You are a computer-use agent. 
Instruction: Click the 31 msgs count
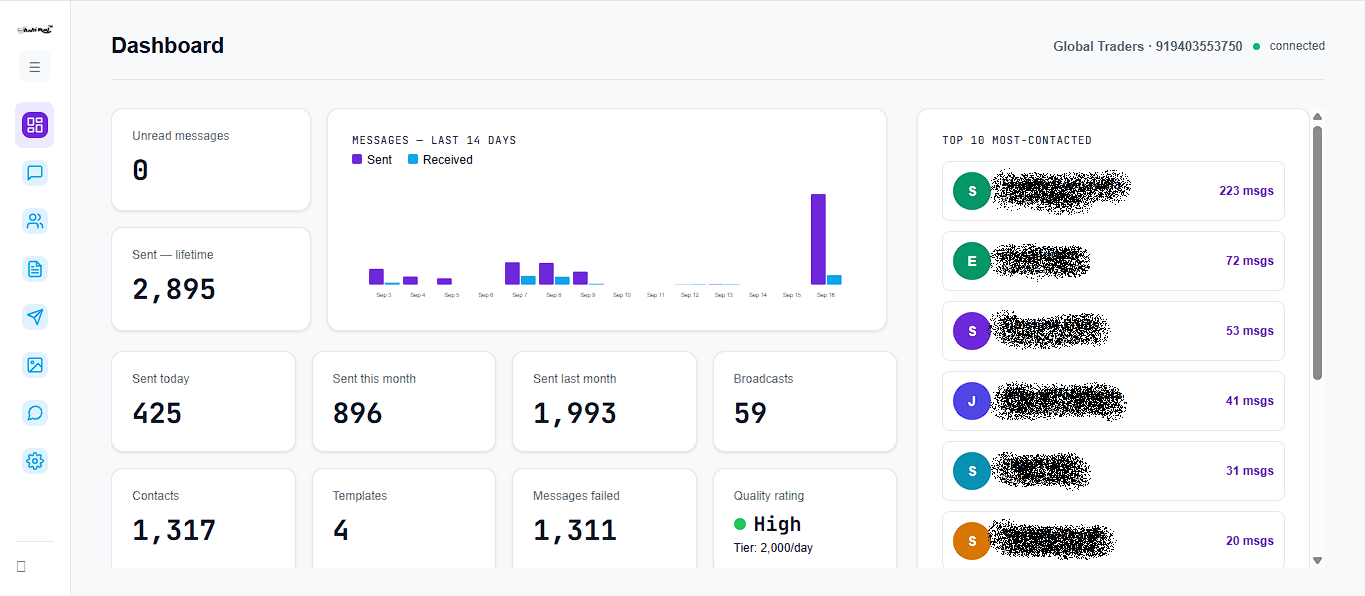click(1250, 471)
